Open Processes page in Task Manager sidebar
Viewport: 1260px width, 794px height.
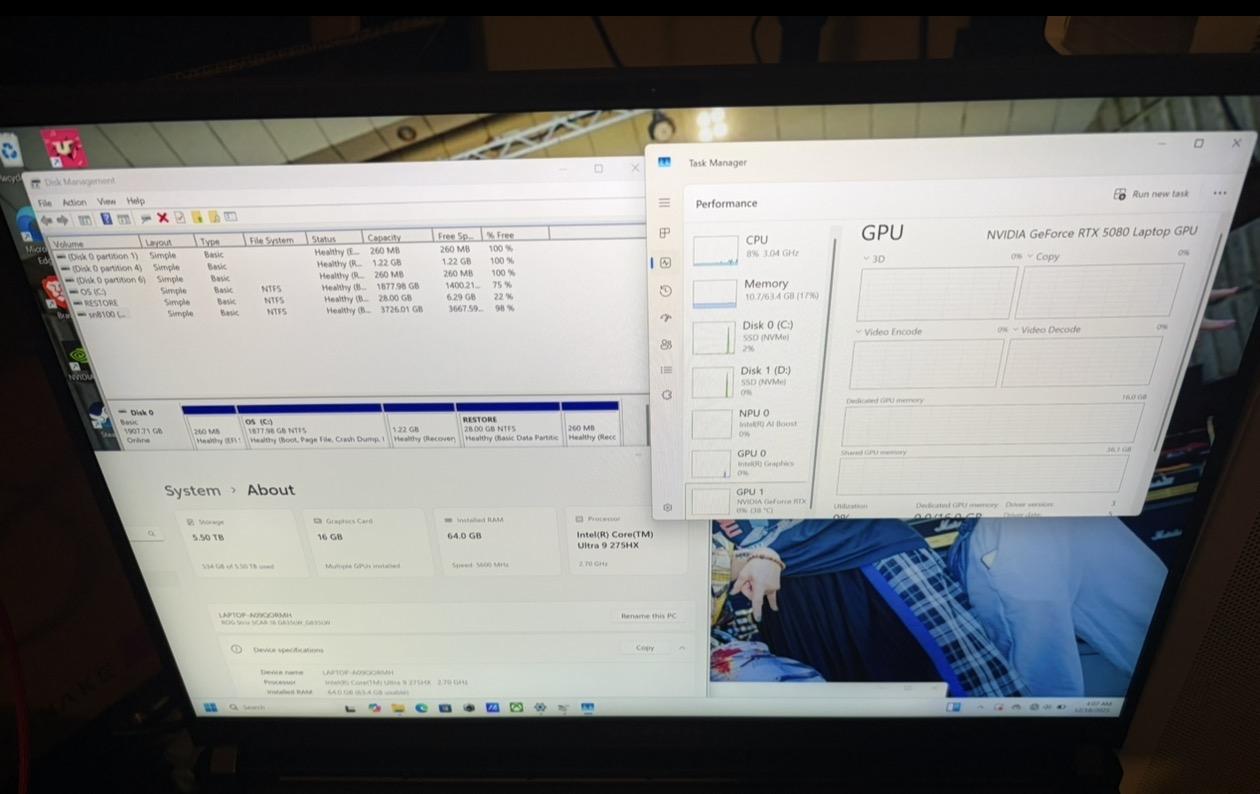[664, 233]
